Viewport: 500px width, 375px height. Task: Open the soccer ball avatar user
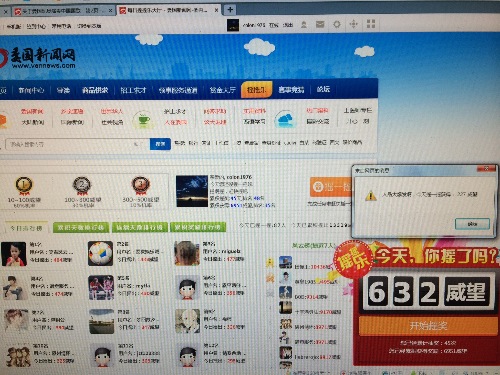point(100,254)
